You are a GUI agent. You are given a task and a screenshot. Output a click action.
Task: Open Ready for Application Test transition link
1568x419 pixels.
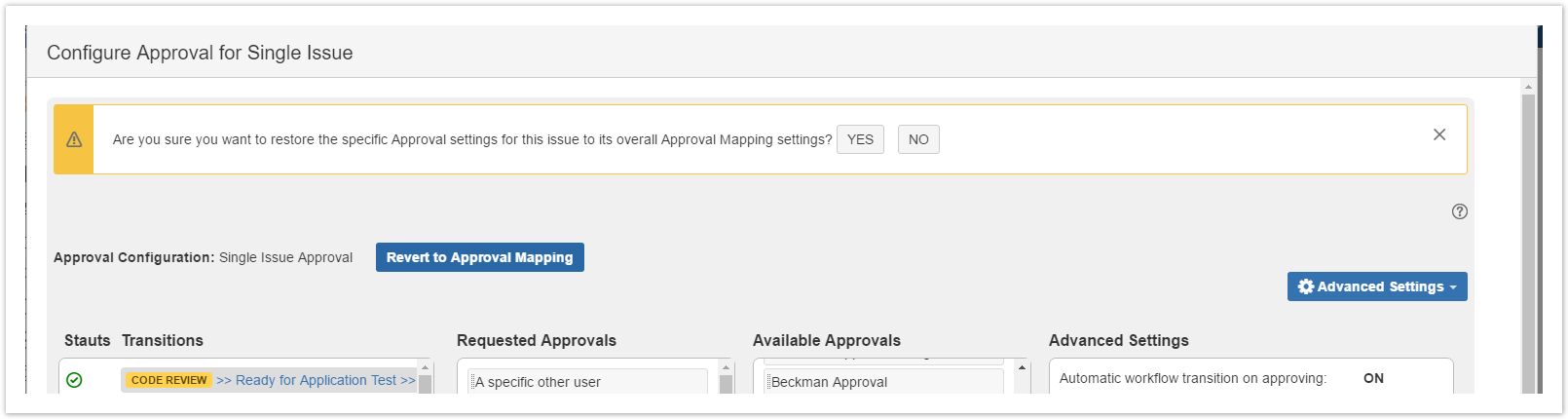(316, 380)
